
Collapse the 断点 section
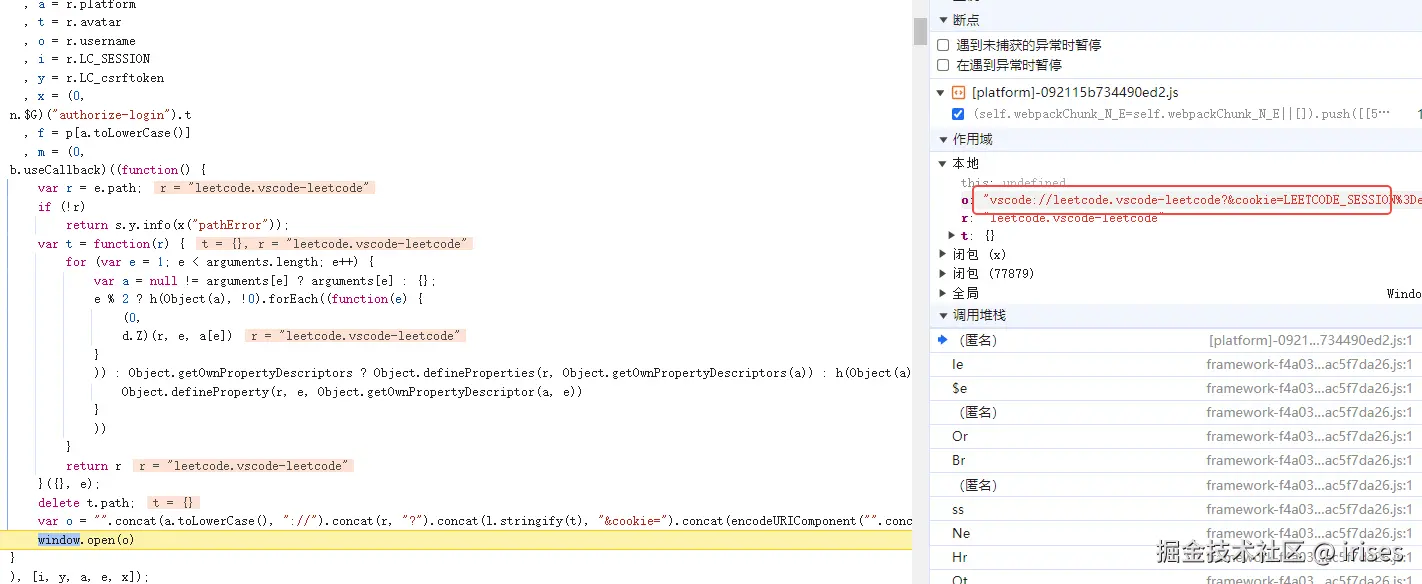941,20
